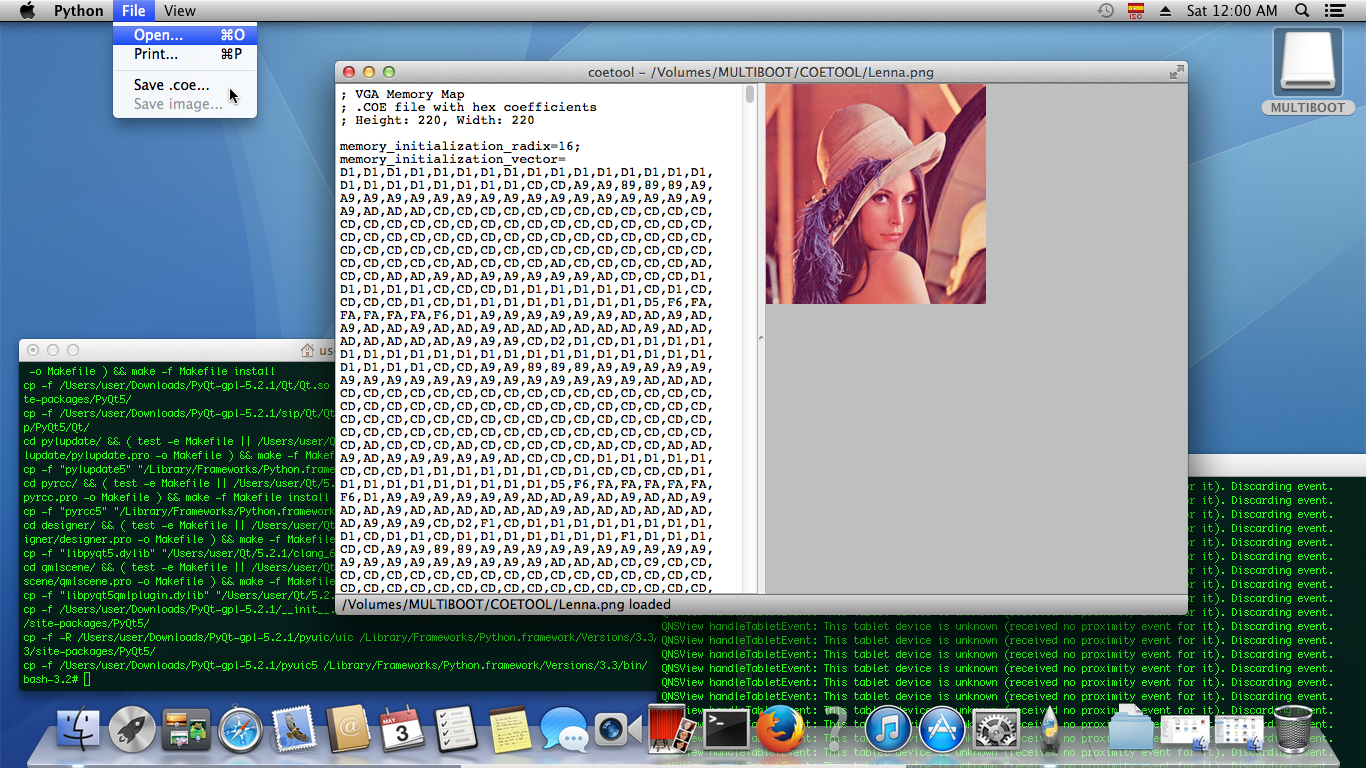Open the Notification Center list icon
The width and height of the screenshot is (1366, 768).
pos(1334,11)
